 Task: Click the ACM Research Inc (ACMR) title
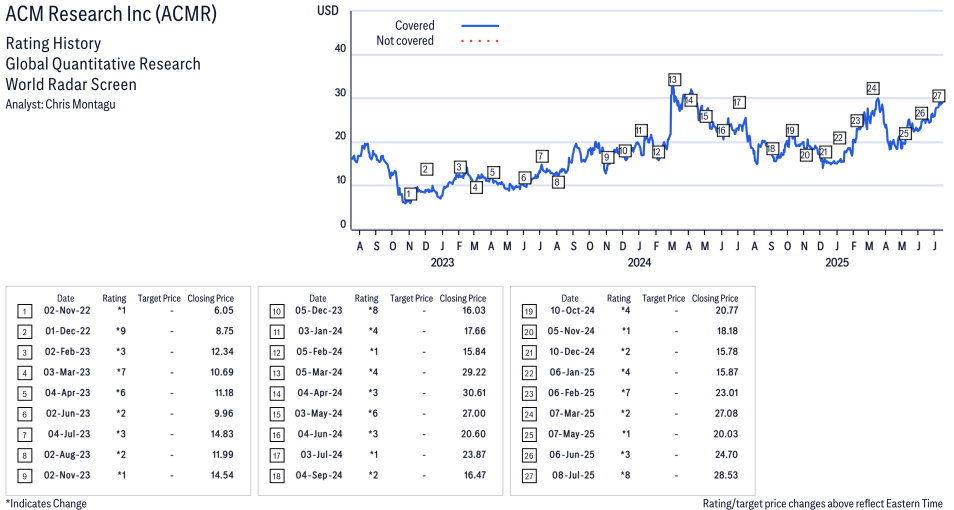tap(111, 14)
